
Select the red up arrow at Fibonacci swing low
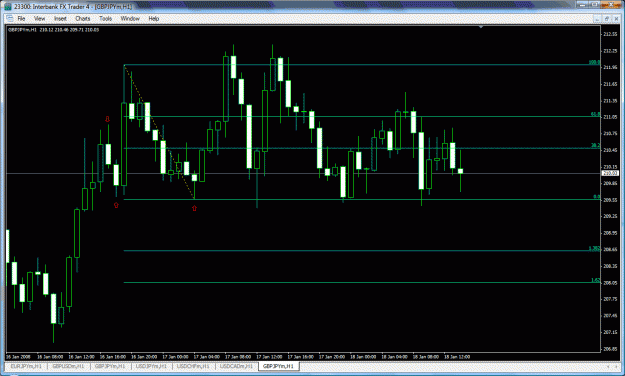(x=194, y=208)
